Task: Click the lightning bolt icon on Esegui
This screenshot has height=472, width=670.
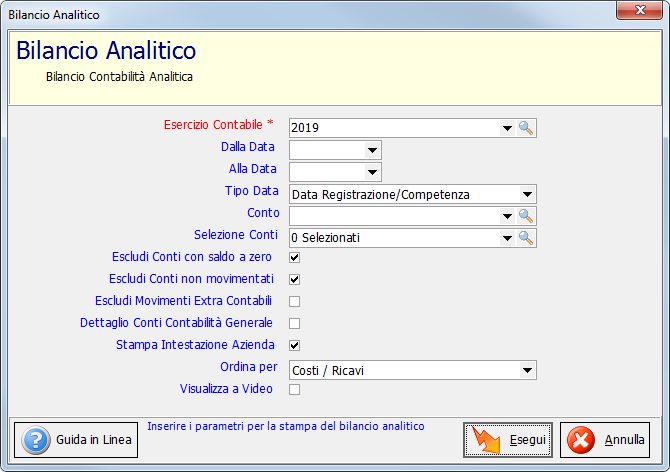Action: (x=485, y=440)
